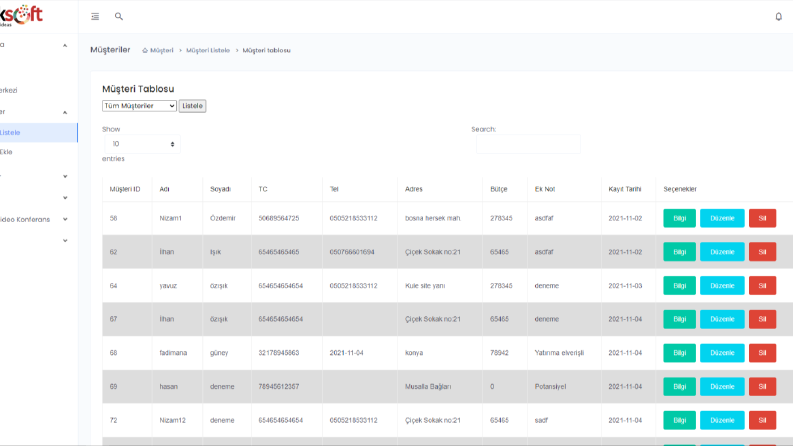Click Düzenle button for customer 67
This screenshot has height=446, width=793.
click(722, 319)
